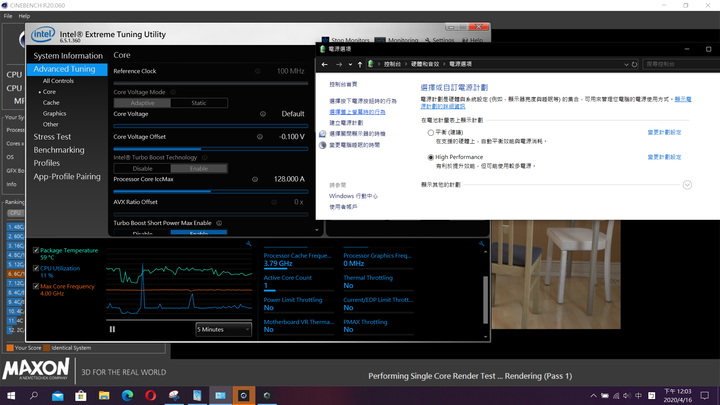The width and height of the screenshot is (720, 405).
Task: Click the Processor Core IccMax value icon
Action: click(255, 179)
